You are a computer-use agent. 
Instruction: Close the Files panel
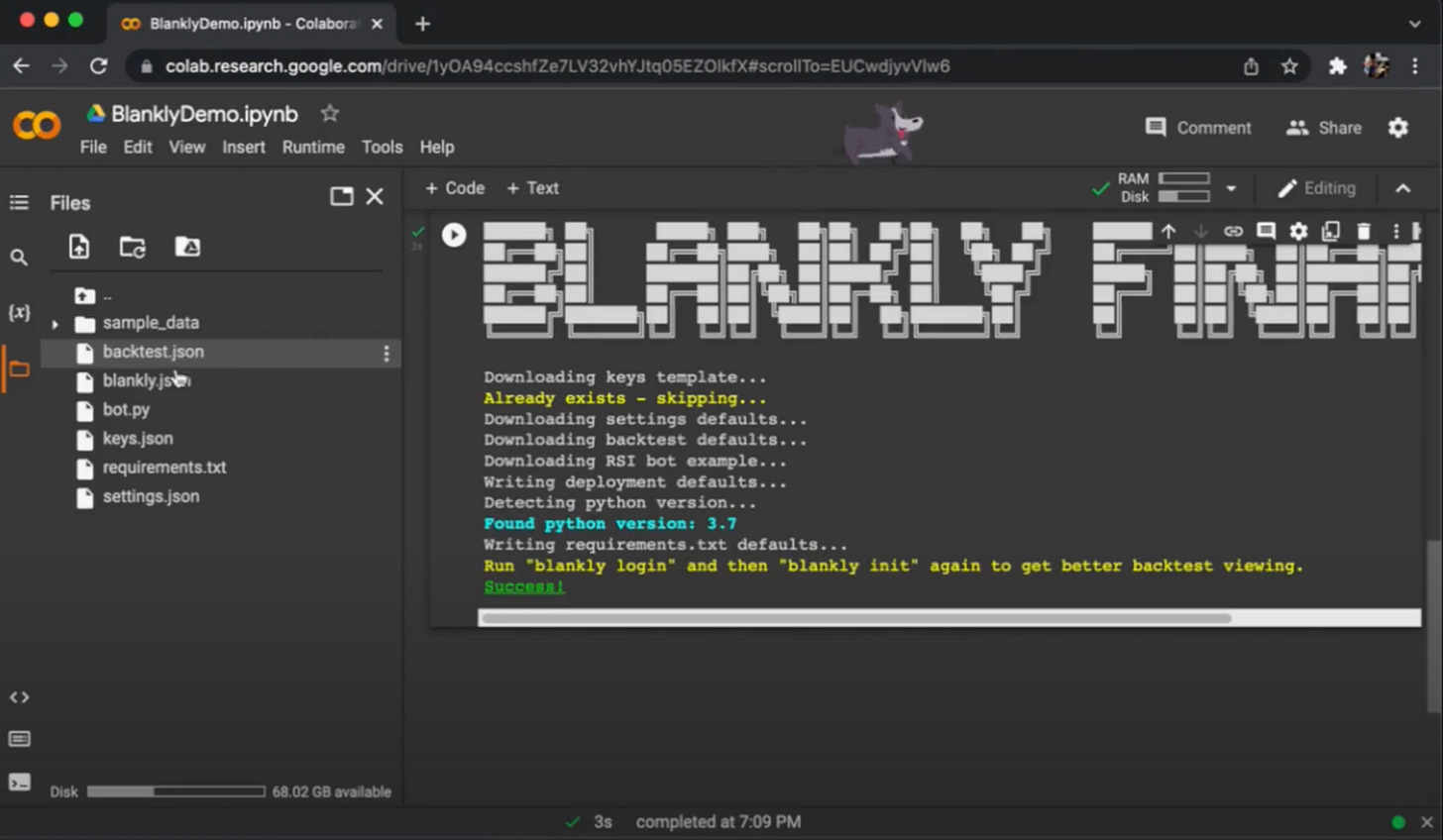pyautogui.click(x=375, y=196)
